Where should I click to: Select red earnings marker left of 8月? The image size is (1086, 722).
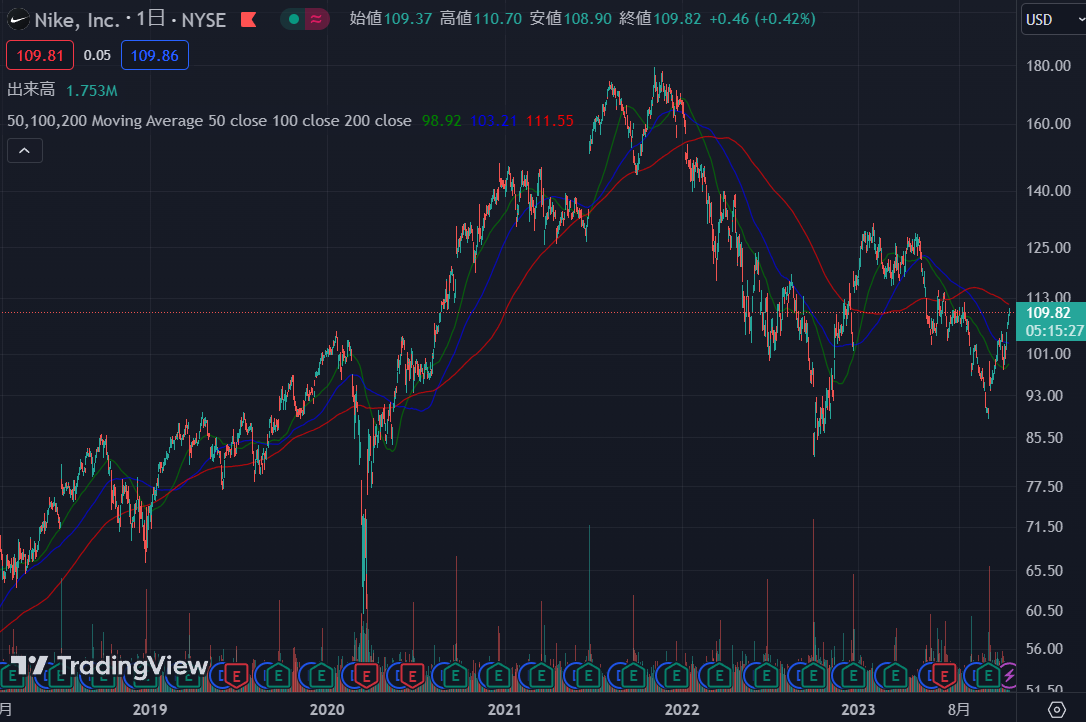pyautogui.click(x=942, y=677)
